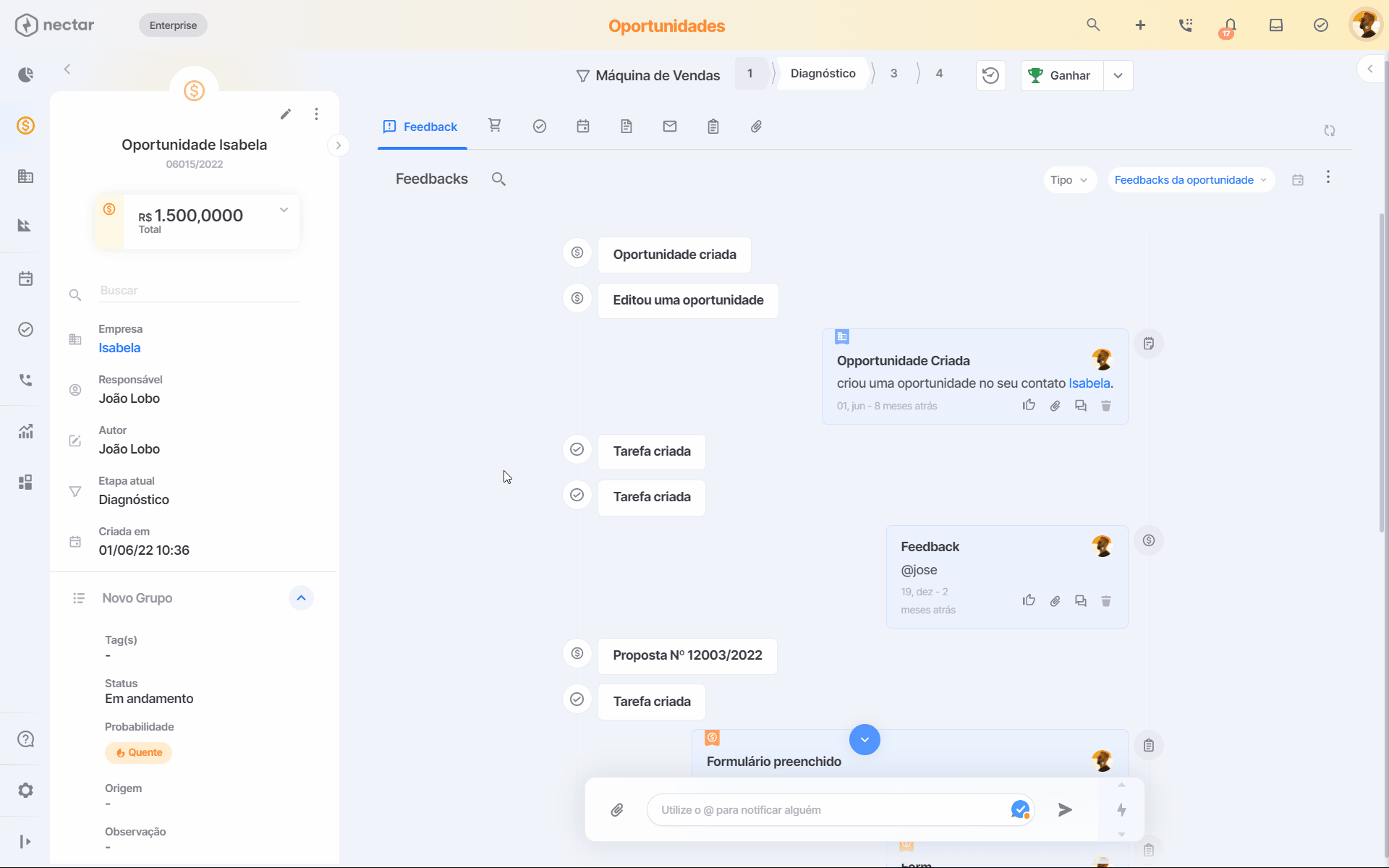Open the Tipo filter dropdown
Image resolution: width=1389 pixels, height=868 pixels.
(x=1070, y=180)
